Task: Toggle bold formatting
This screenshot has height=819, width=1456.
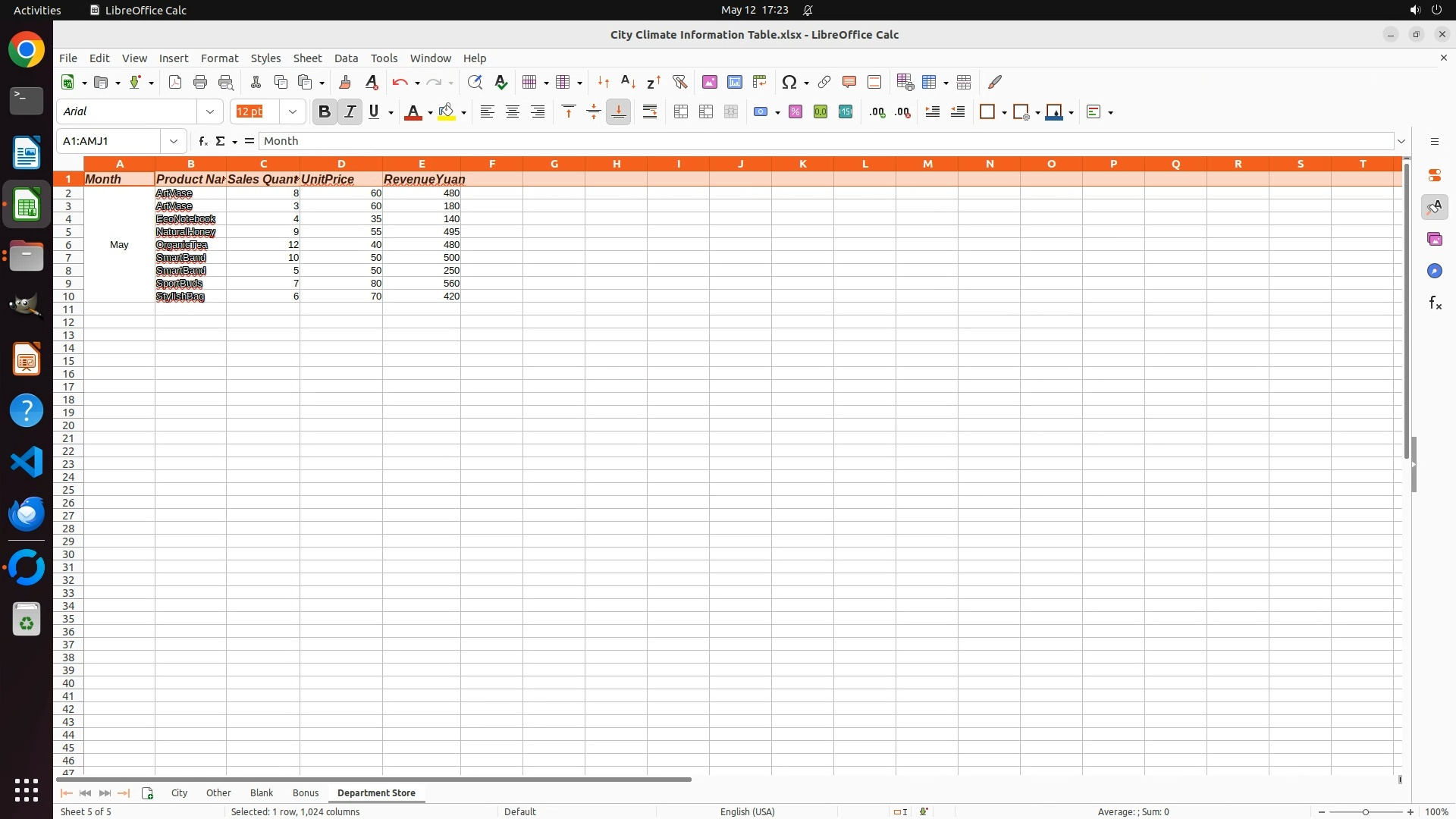Action: coord(325,112)
